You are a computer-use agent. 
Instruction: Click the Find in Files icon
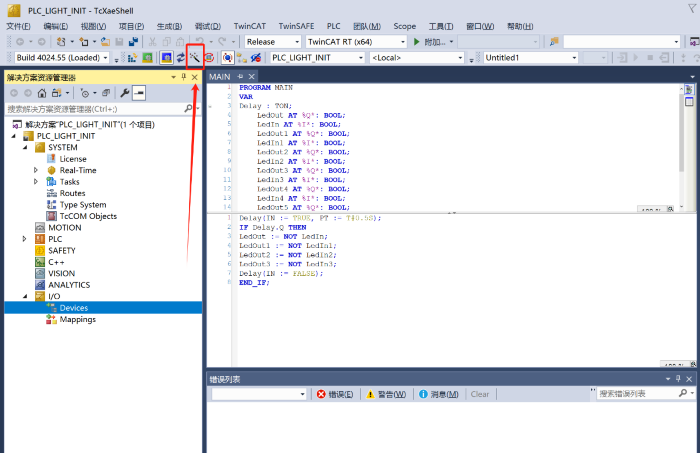pyautogui.click(x=554, y=42)
